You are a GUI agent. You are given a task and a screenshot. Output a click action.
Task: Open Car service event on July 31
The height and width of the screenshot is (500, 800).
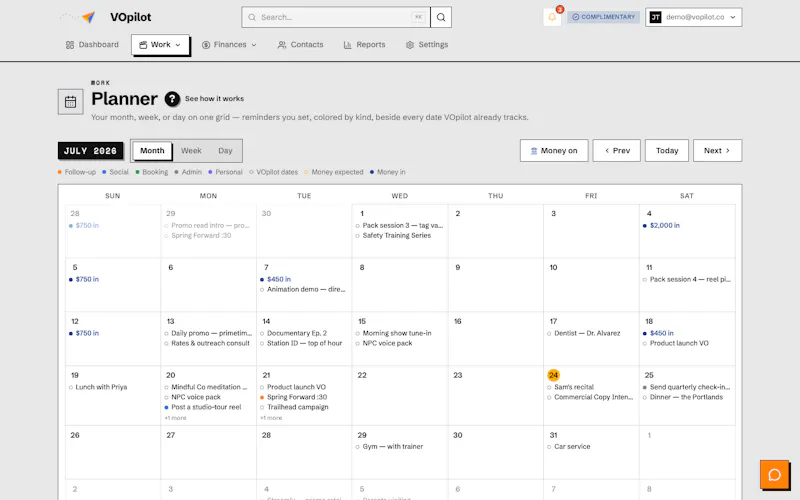(568, 446)
